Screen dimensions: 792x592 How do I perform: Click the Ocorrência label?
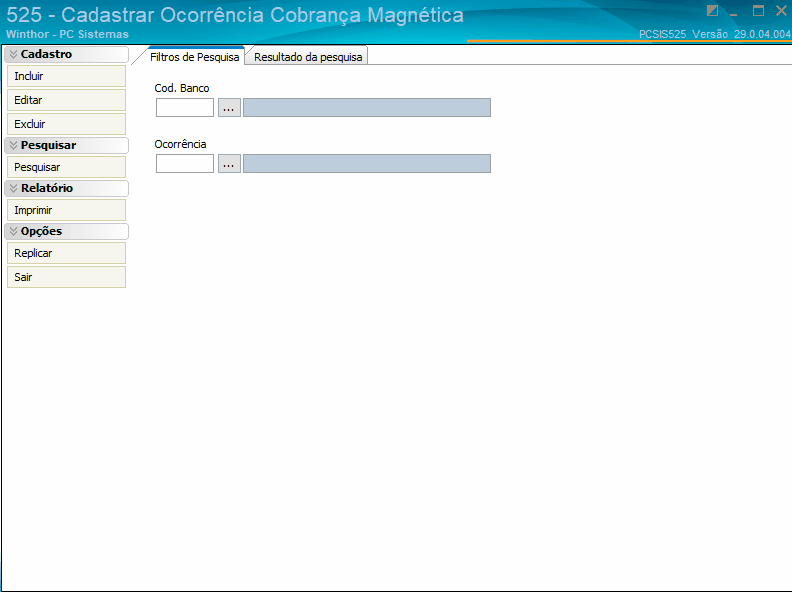pos(180,144)
